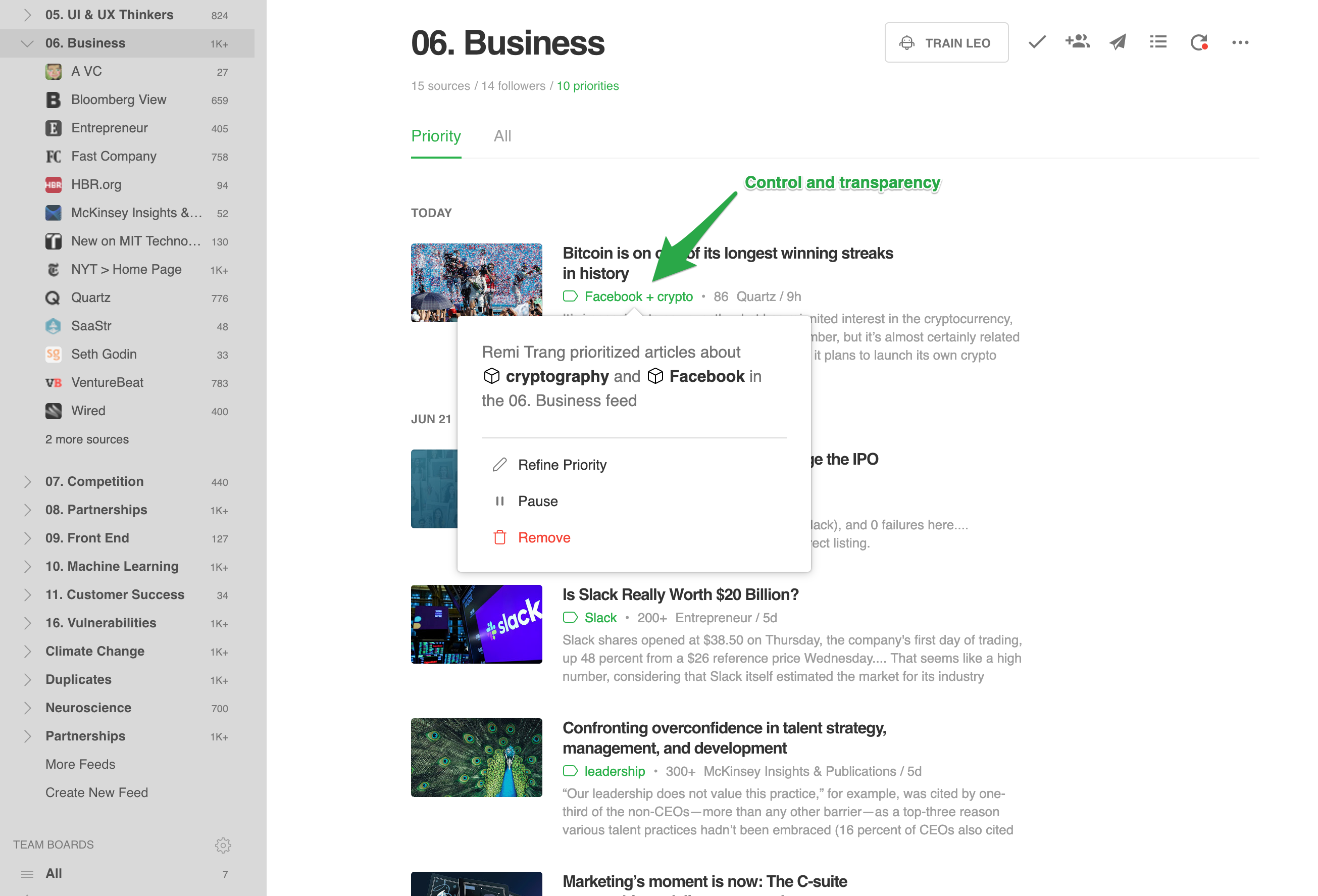Open the add team members icon
This screenshot has height=896, width=1318.
pos(1077,42)
